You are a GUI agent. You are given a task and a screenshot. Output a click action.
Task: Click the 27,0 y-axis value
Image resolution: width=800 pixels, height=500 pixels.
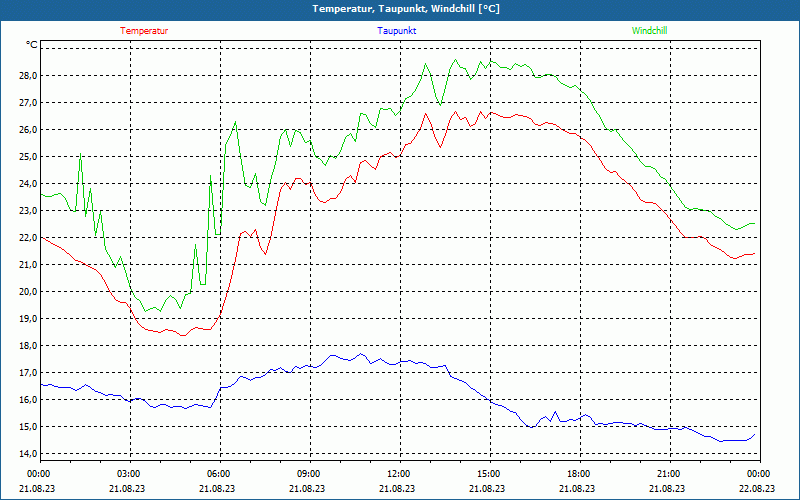(28, 103)
